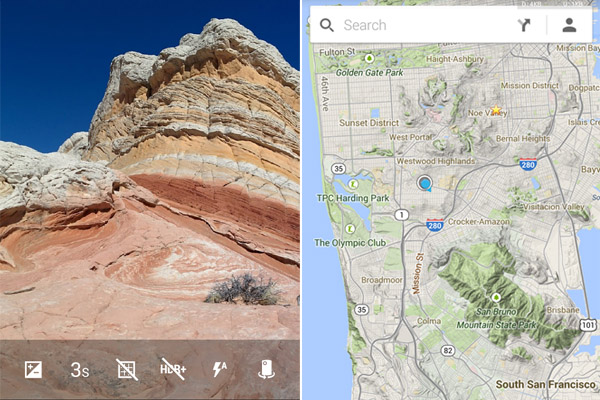The image size is (600, 400).
Task: Click the Mission District label
Action: (x=530, y=86)
